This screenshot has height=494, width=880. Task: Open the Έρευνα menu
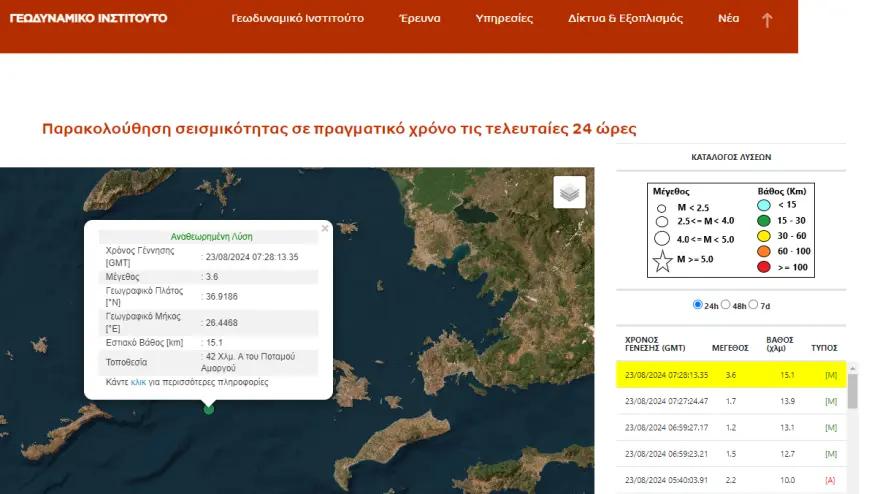point(419,19)
